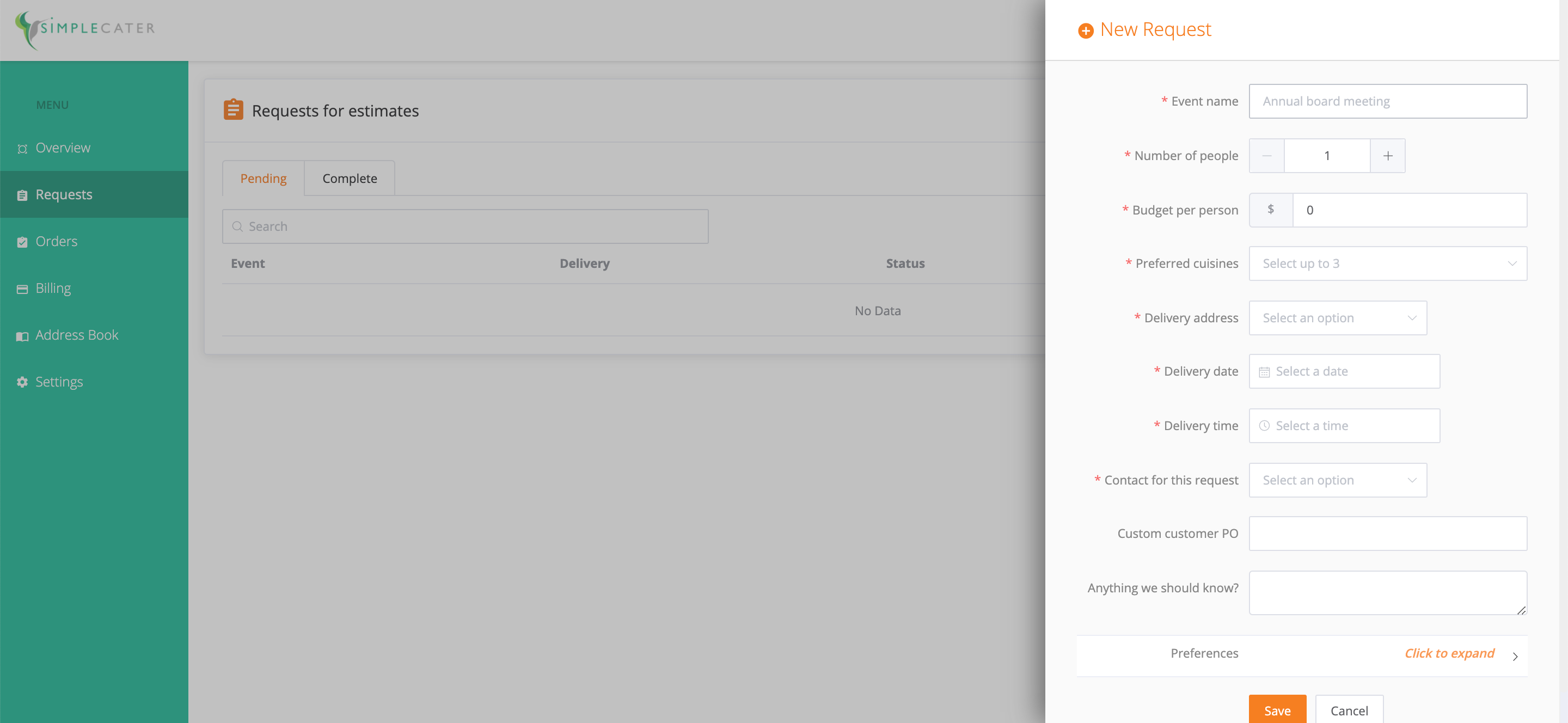Image resolution: width=1568 pixels, height=723 pixels.
Task: Click the Budget per person field
Action: click(1408, 210)
